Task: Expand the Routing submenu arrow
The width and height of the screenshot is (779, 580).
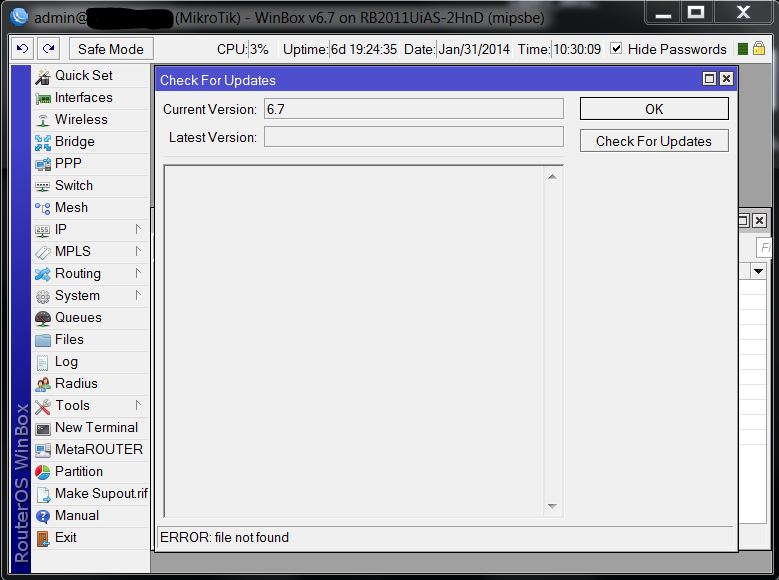Action: (x=138, y=273)
